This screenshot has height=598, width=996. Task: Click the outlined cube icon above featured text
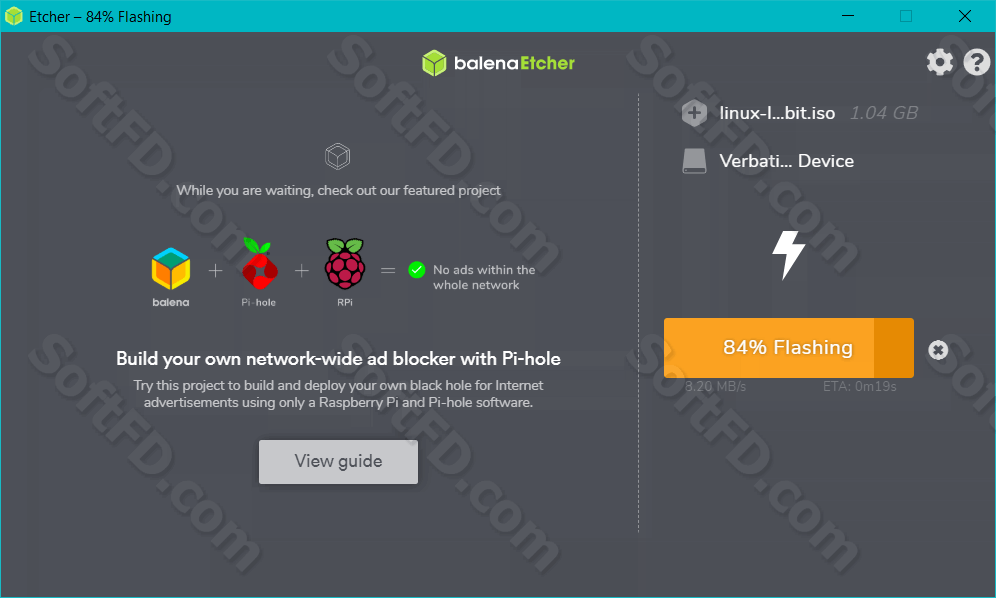[x=337, y=156]
